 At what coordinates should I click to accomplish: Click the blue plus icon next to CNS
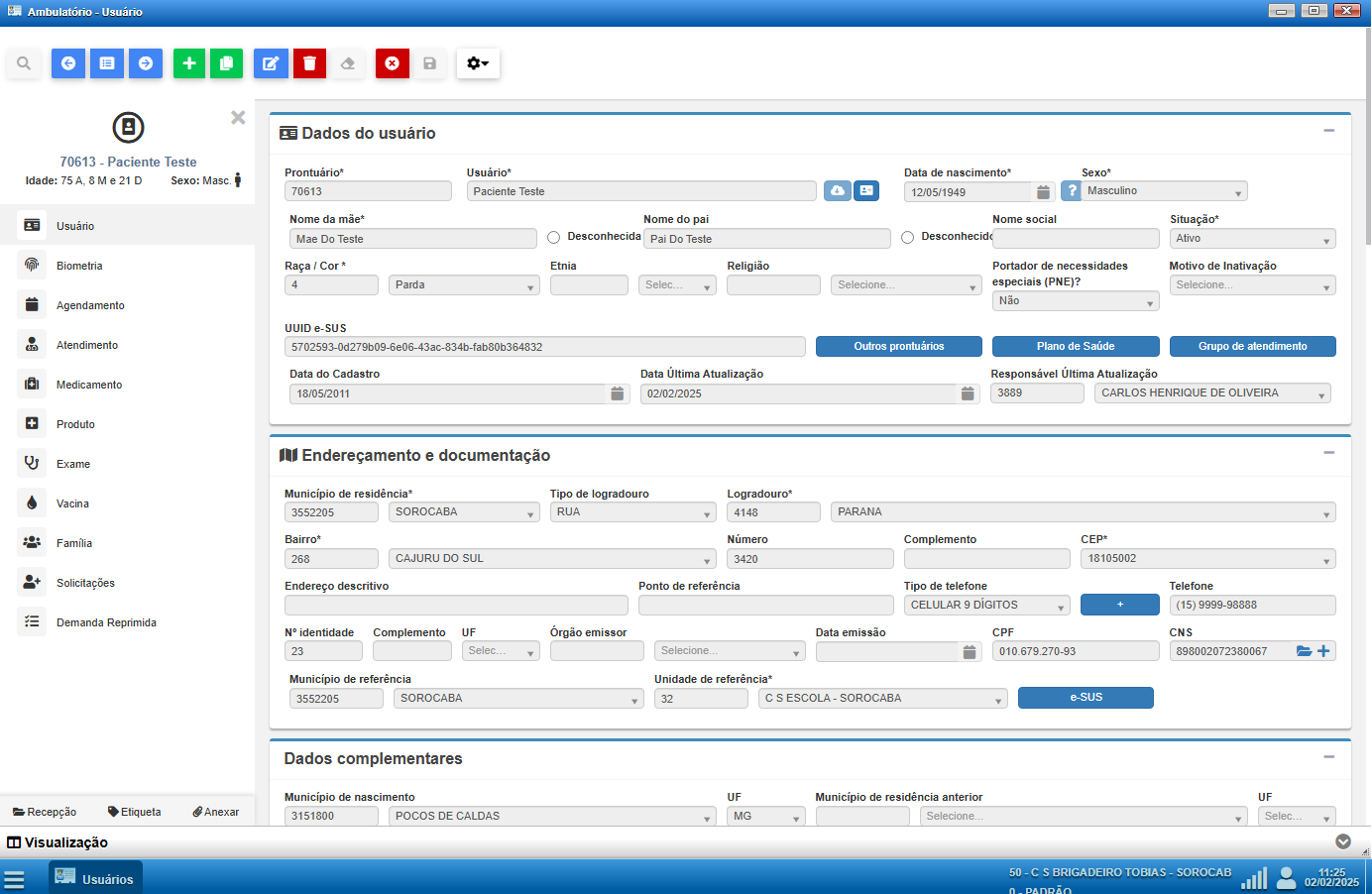[1323, 651]
